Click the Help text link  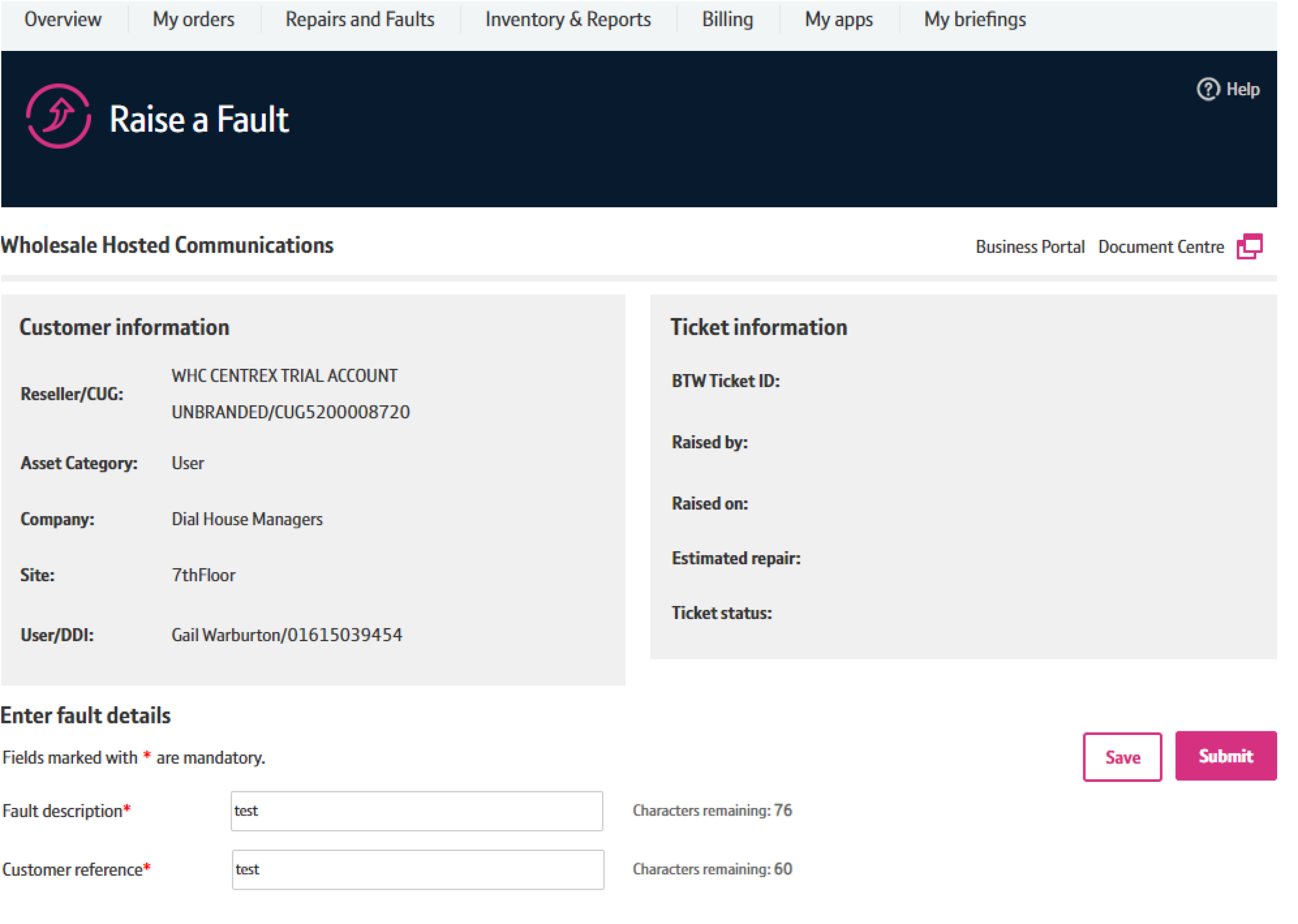pyautogui.click(x=1242, y=89)
